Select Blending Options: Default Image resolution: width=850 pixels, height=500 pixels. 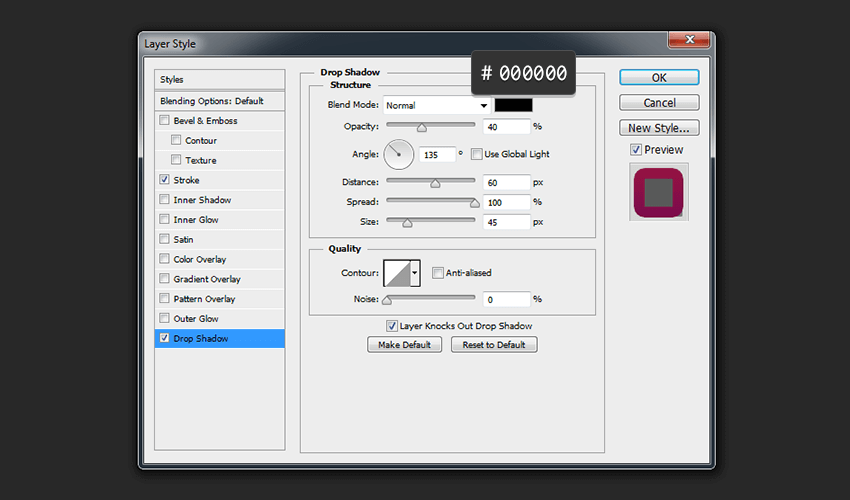(x=212, y=101)
